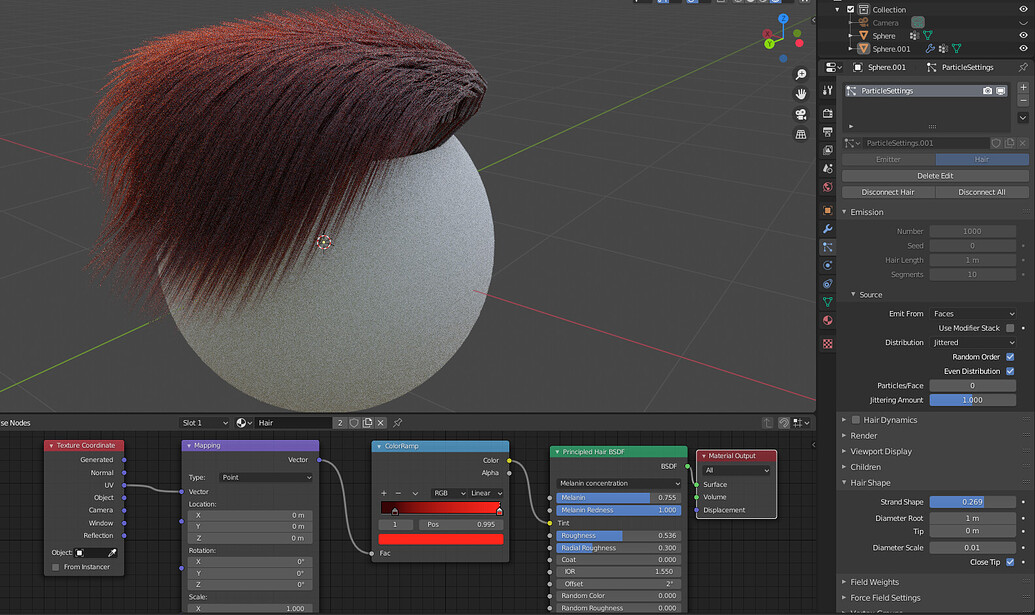This screenshot has width=1035, height=615.
Task: Toggle camera view icon in viewport sidebar
Action: [x=800, y=114]
